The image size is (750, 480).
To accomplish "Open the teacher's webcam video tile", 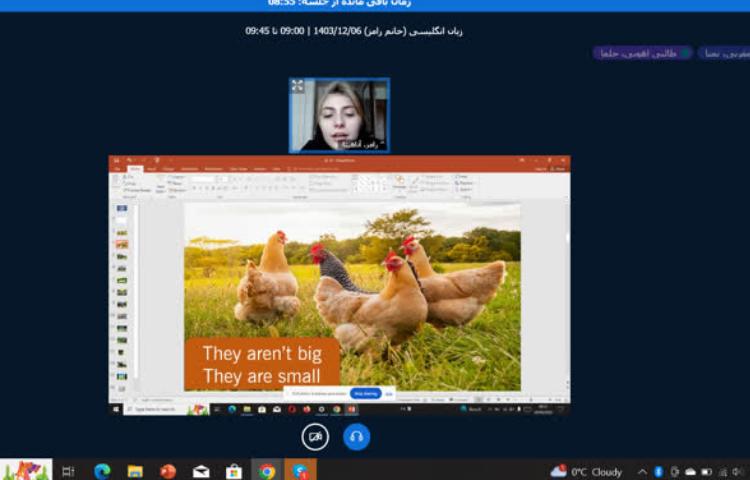I will point(339,115).
